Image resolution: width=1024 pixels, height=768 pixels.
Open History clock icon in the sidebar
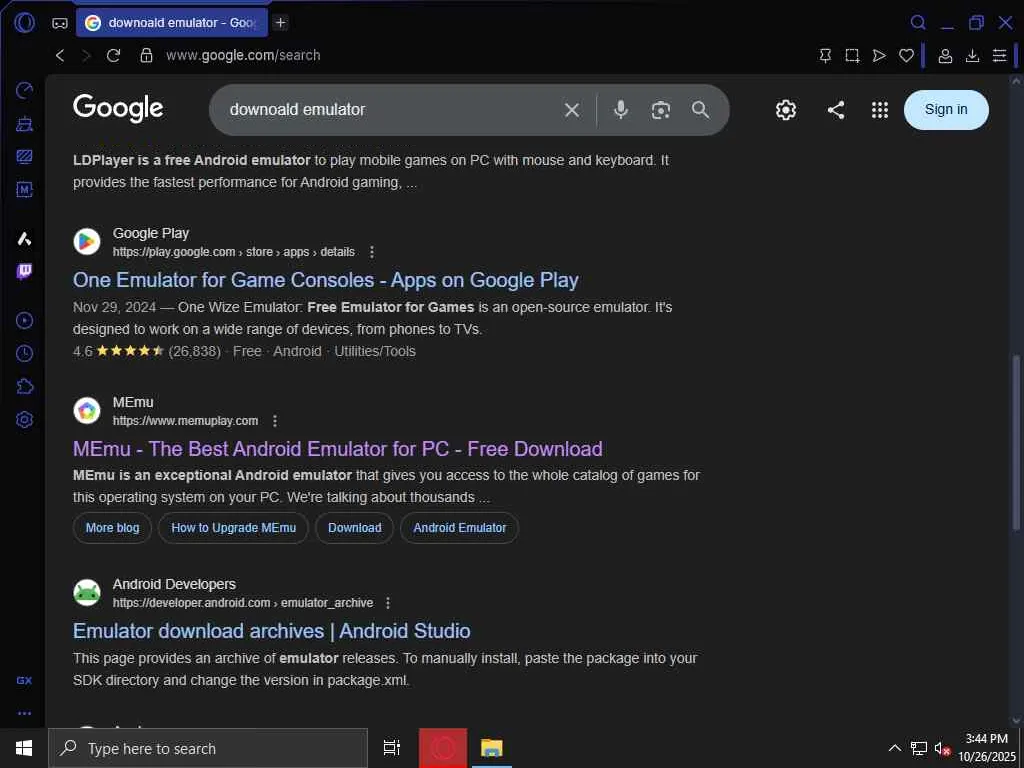coord(24,354)
